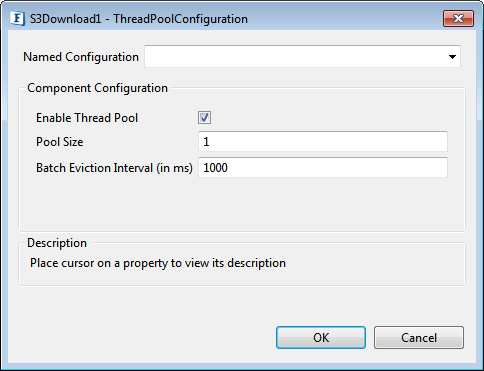Click the Component Configuration group heading

[x=97, y=88]
